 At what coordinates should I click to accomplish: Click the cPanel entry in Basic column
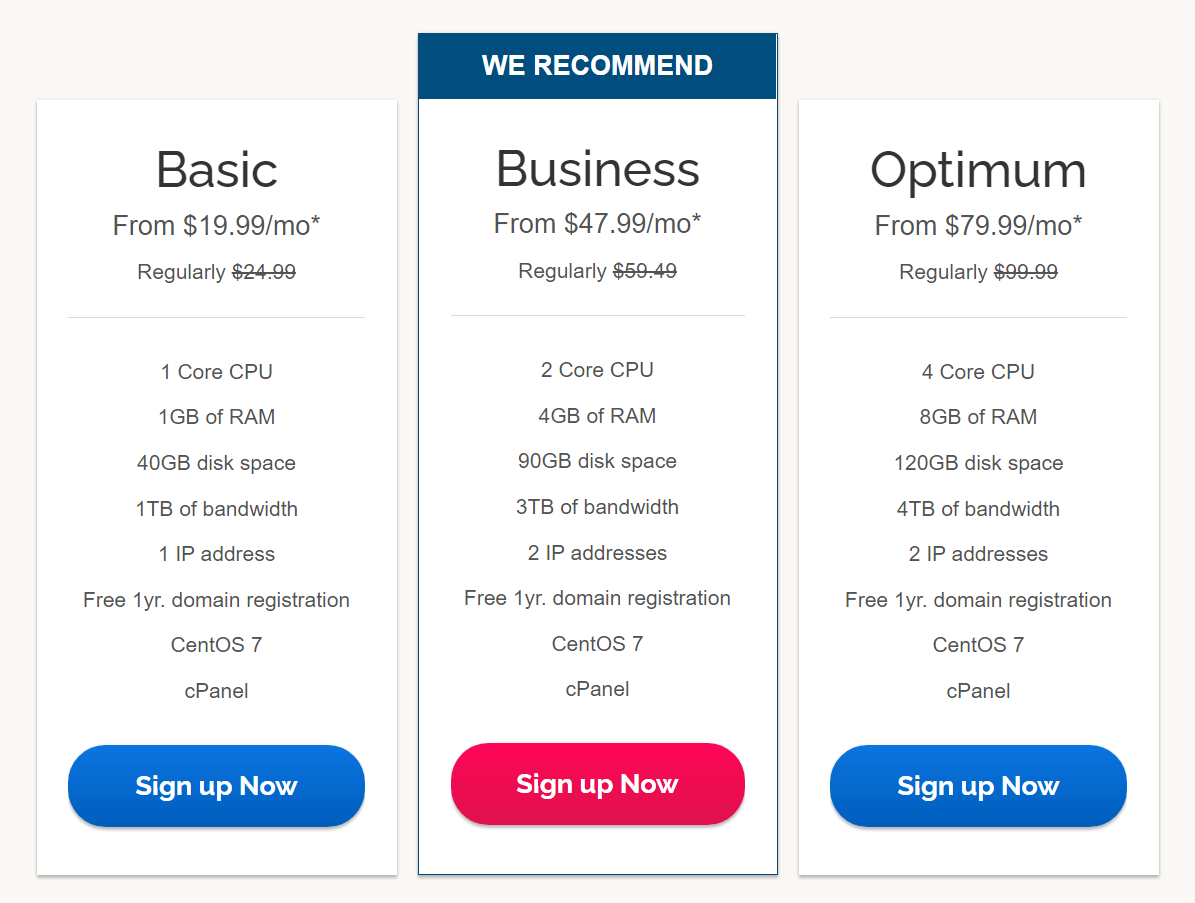[216, 690]
